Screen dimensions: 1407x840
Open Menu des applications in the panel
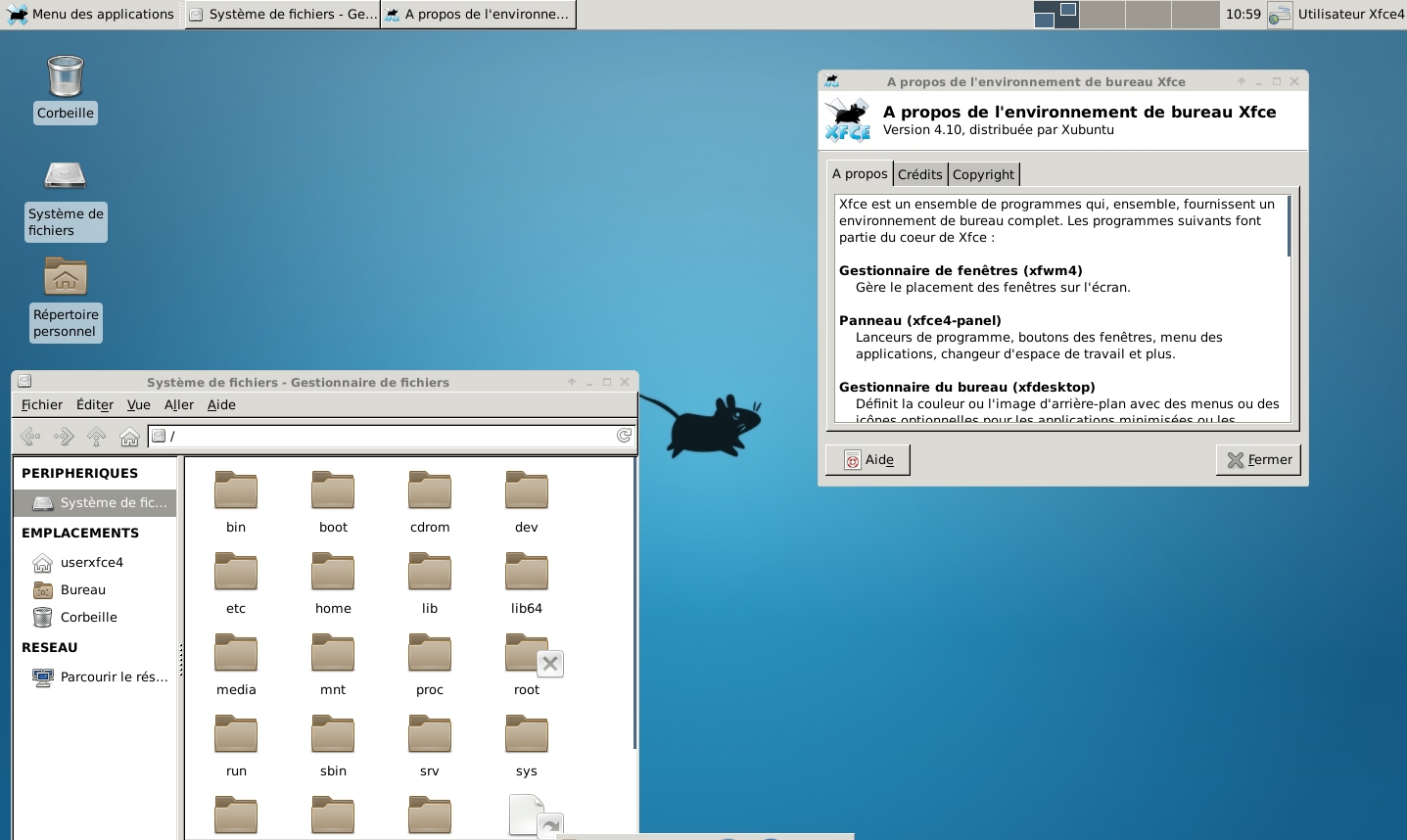pyautogui.click(x=91, y=14)
